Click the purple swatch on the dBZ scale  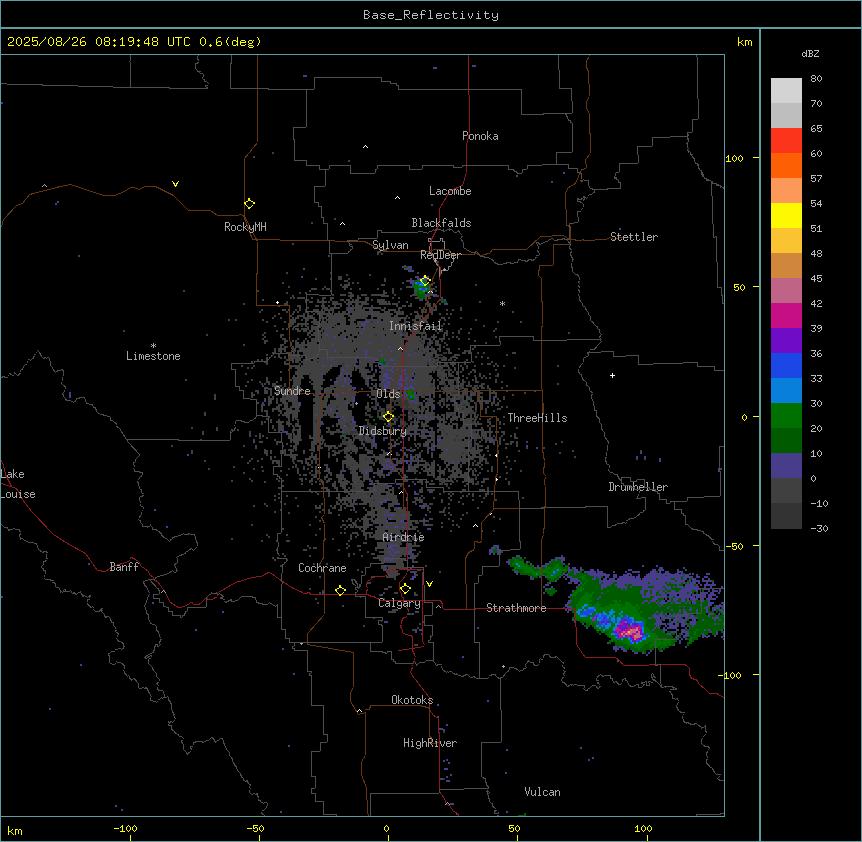[x=786, y=340]
